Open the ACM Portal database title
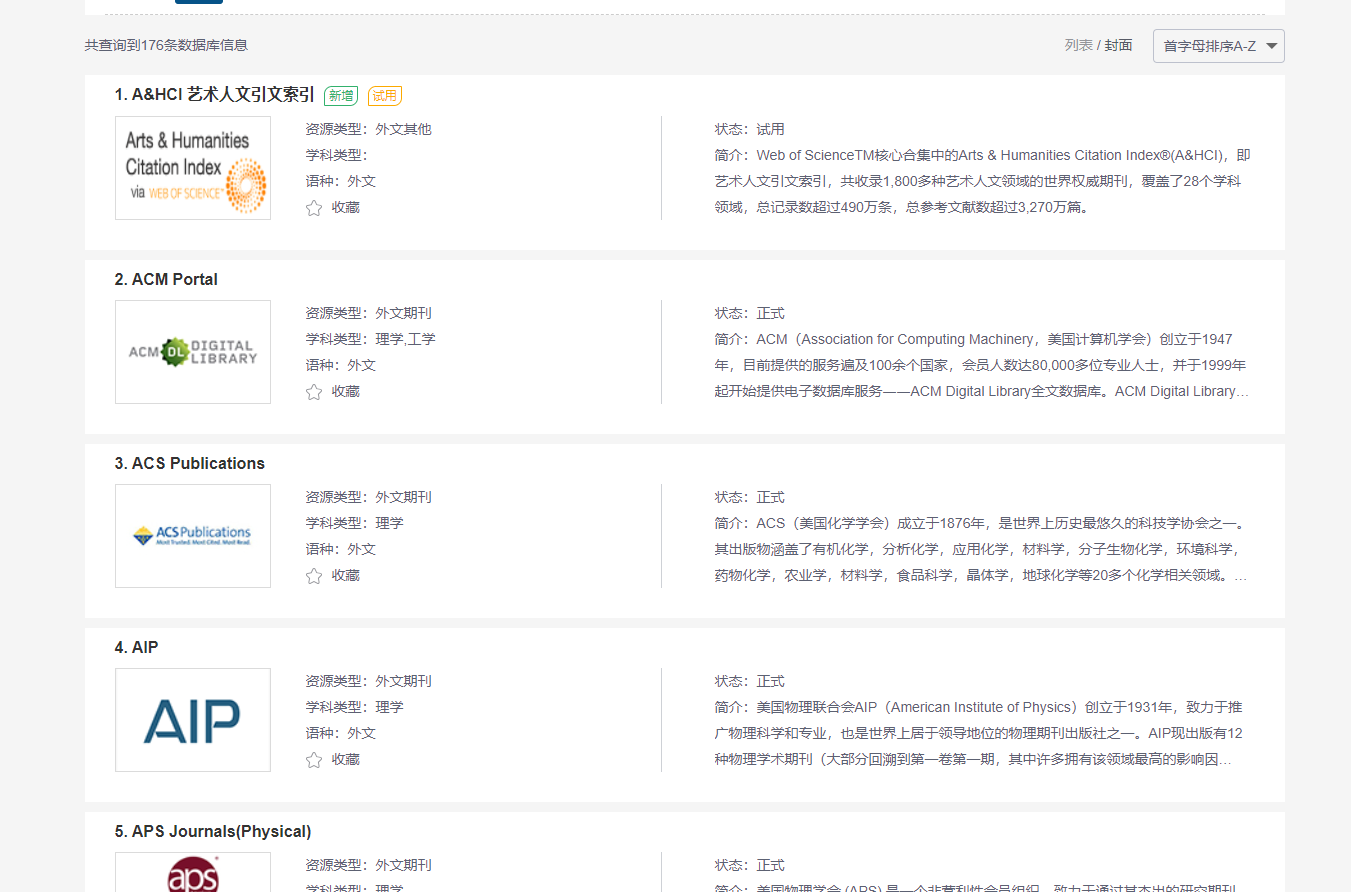The height and width of the screenshot is (892, 1351). tap(166, 279)
